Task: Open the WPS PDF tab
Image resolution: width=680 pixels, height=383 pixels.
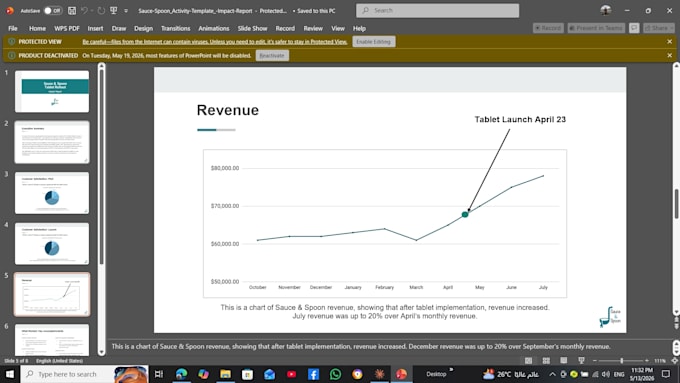Action: coord(67,28)
